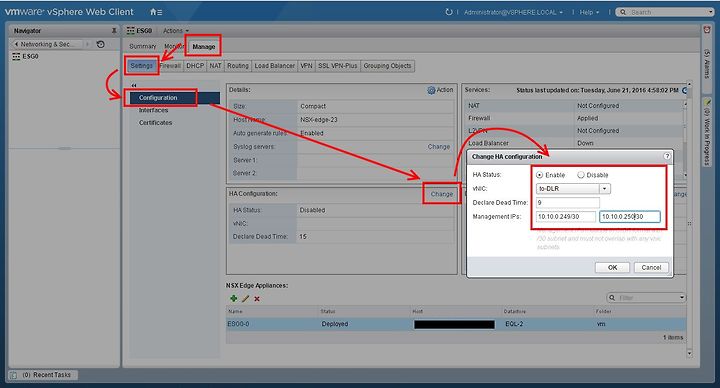This screenshot has width=720, height=388.
Task: Open the Load Balancer sub-tab
Action: [275, 66]
